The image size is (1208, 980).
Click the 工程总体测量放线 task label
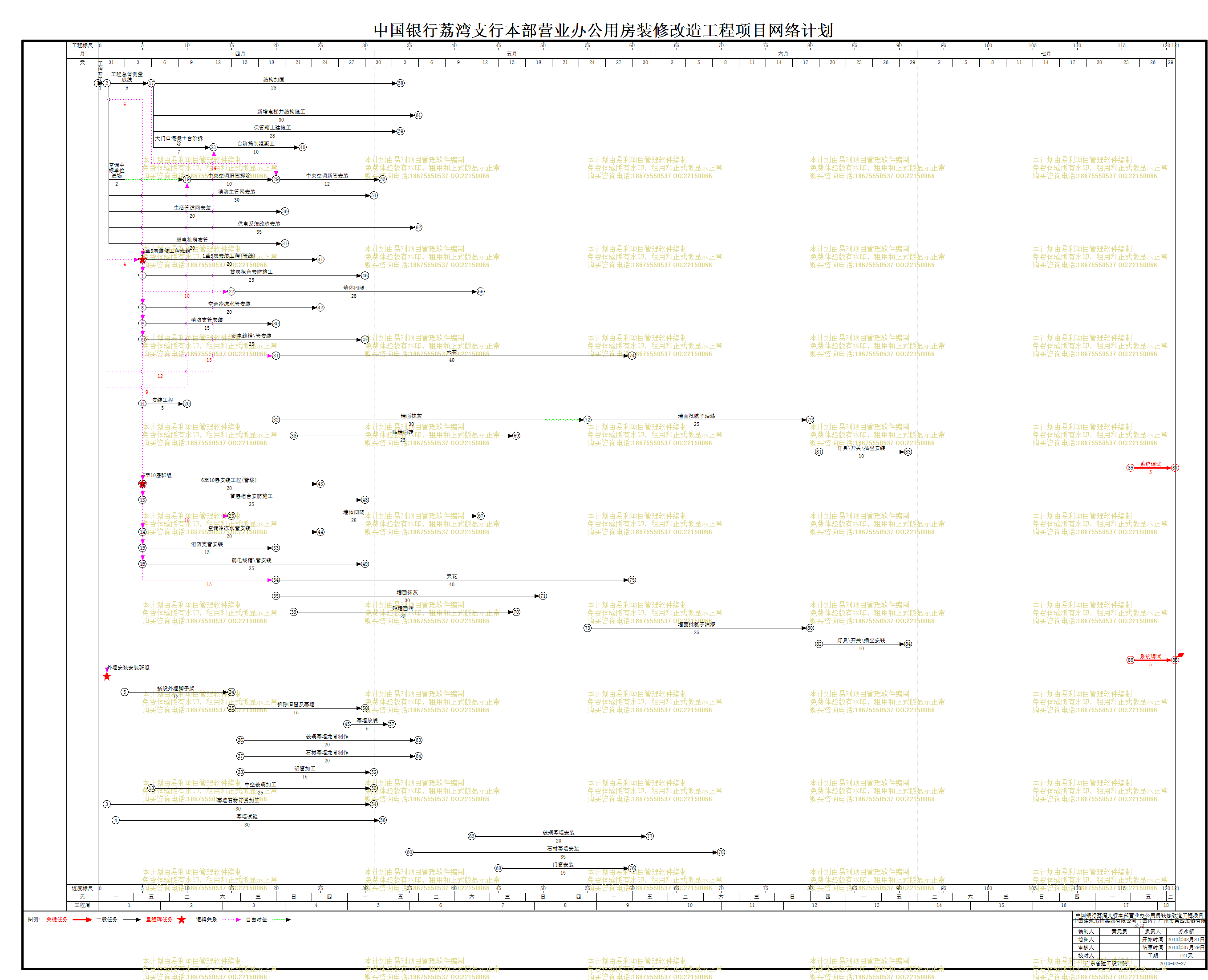126,77
